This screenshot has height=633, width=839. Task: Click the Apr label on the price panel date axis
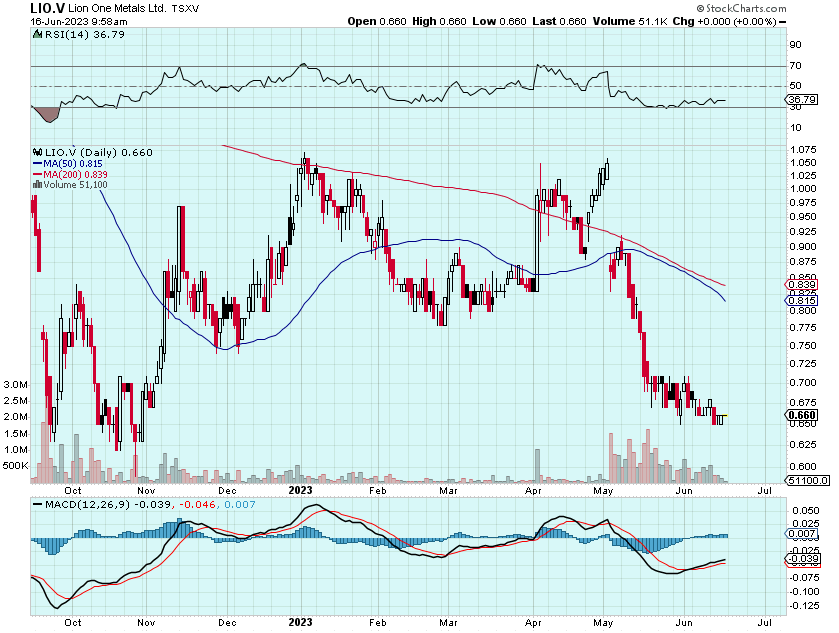533,491
